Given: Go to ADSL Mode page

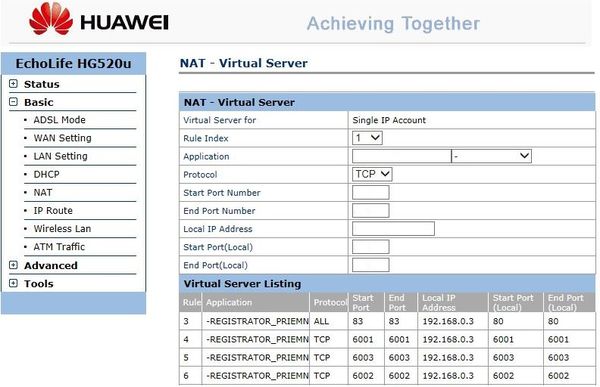Looking at the screenshot, I should point(59,120).
